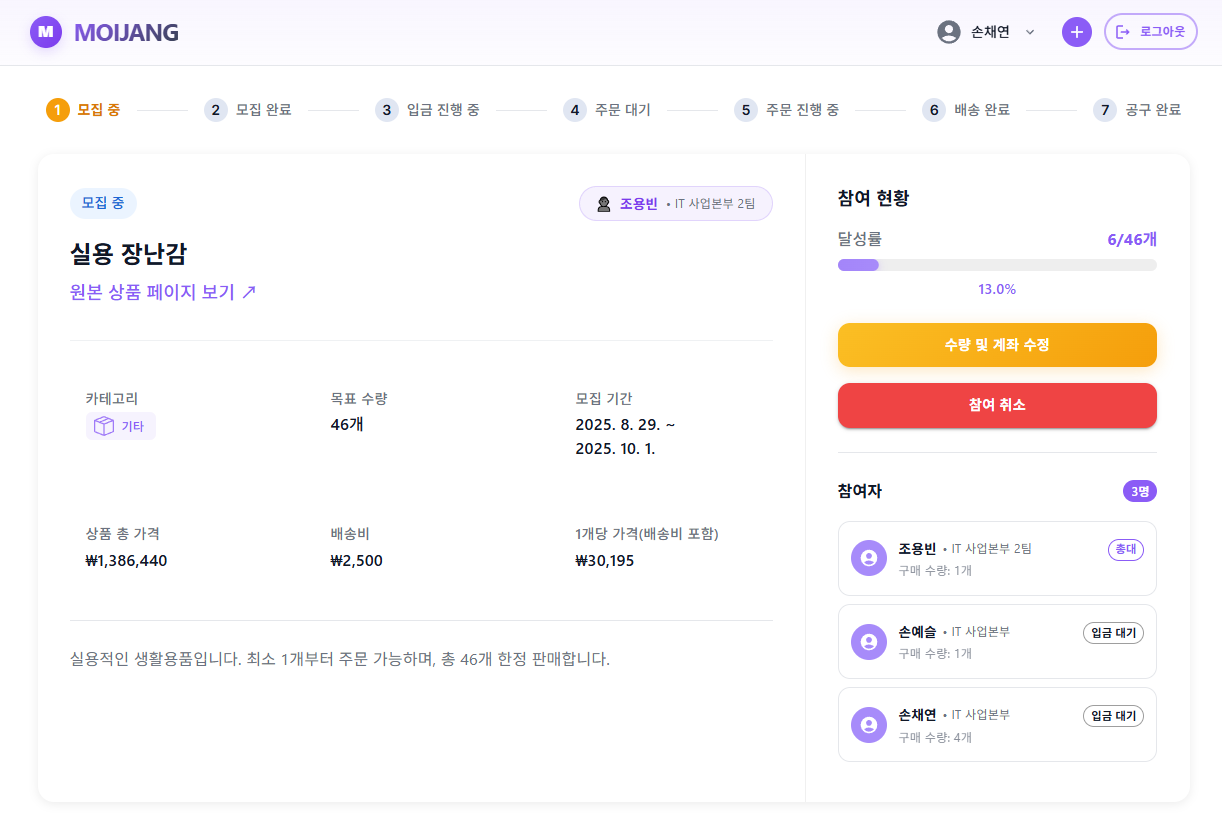Click the user avatar icon beside 손채연
Screen dimensions: 1222x830
[949, 32]
